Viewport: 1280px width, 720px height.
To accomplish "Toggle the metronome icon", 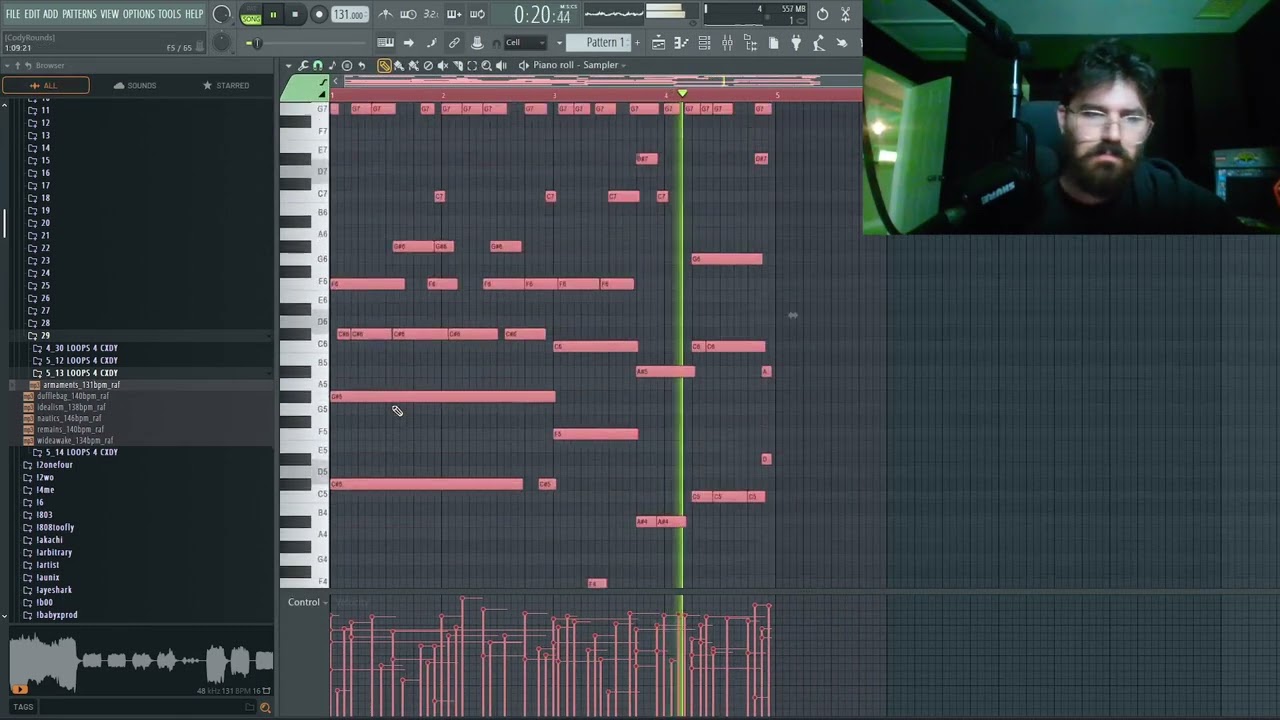I will point(385,14).
